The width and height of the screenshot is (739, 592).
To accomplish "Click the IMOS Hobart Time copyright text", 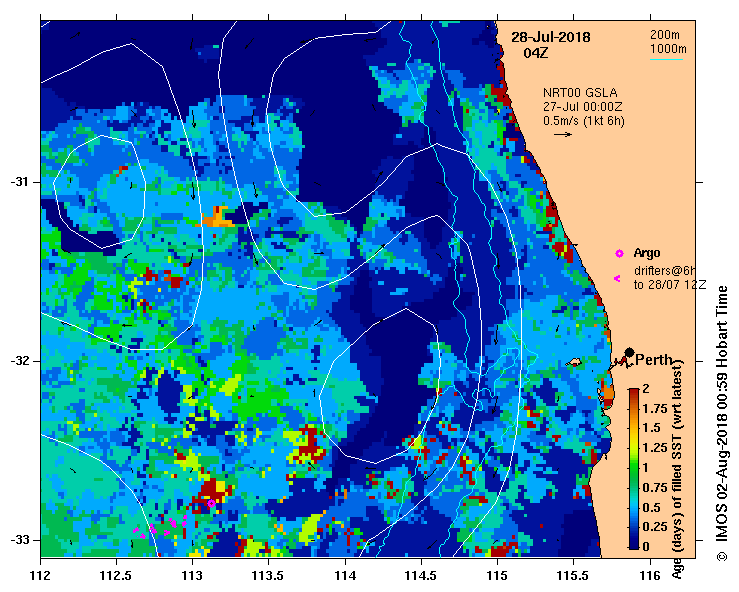I will [722, 424].
